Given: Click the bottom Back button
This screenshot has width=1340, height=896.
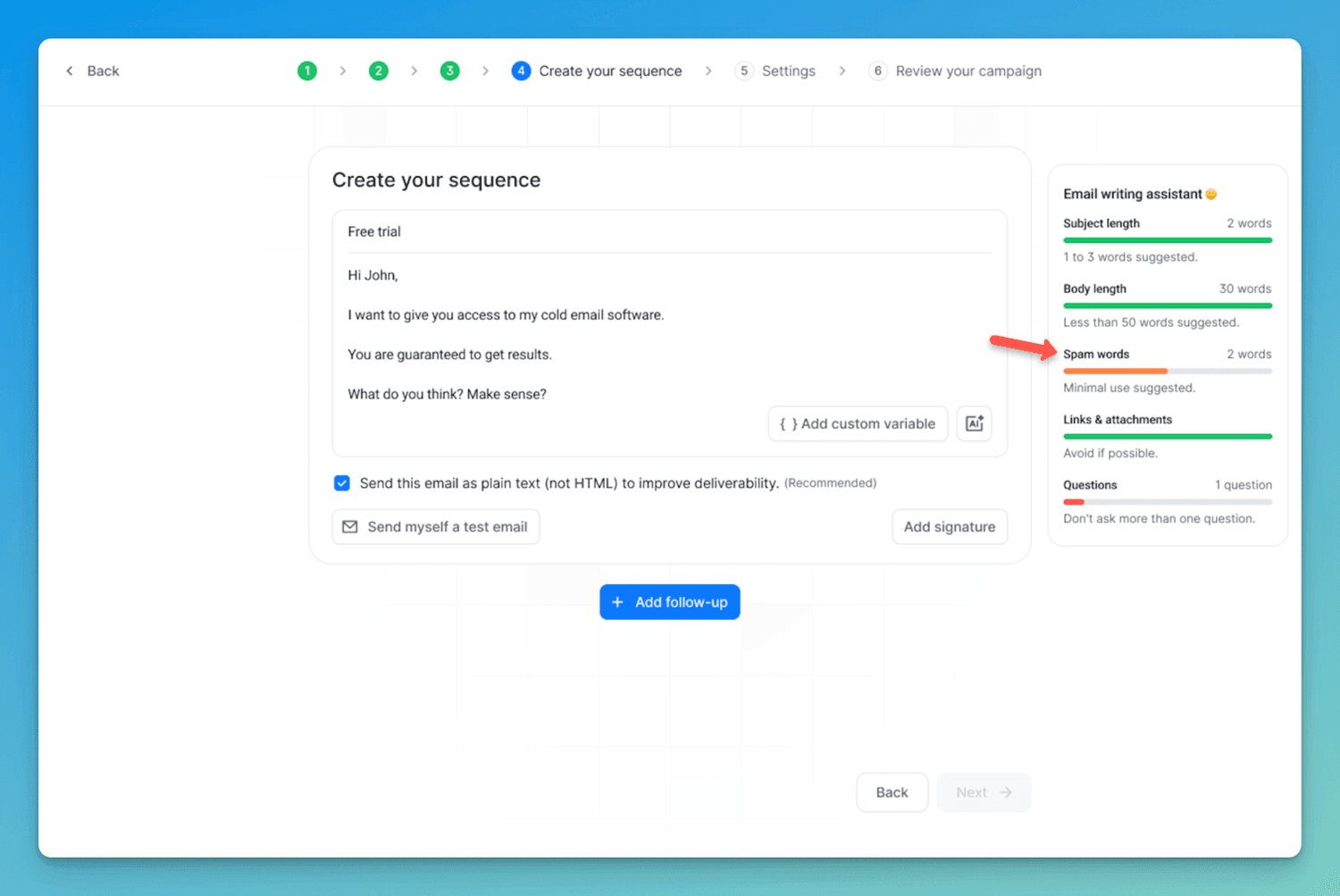Looking at the screenshot, I should (x=892, y=792).
